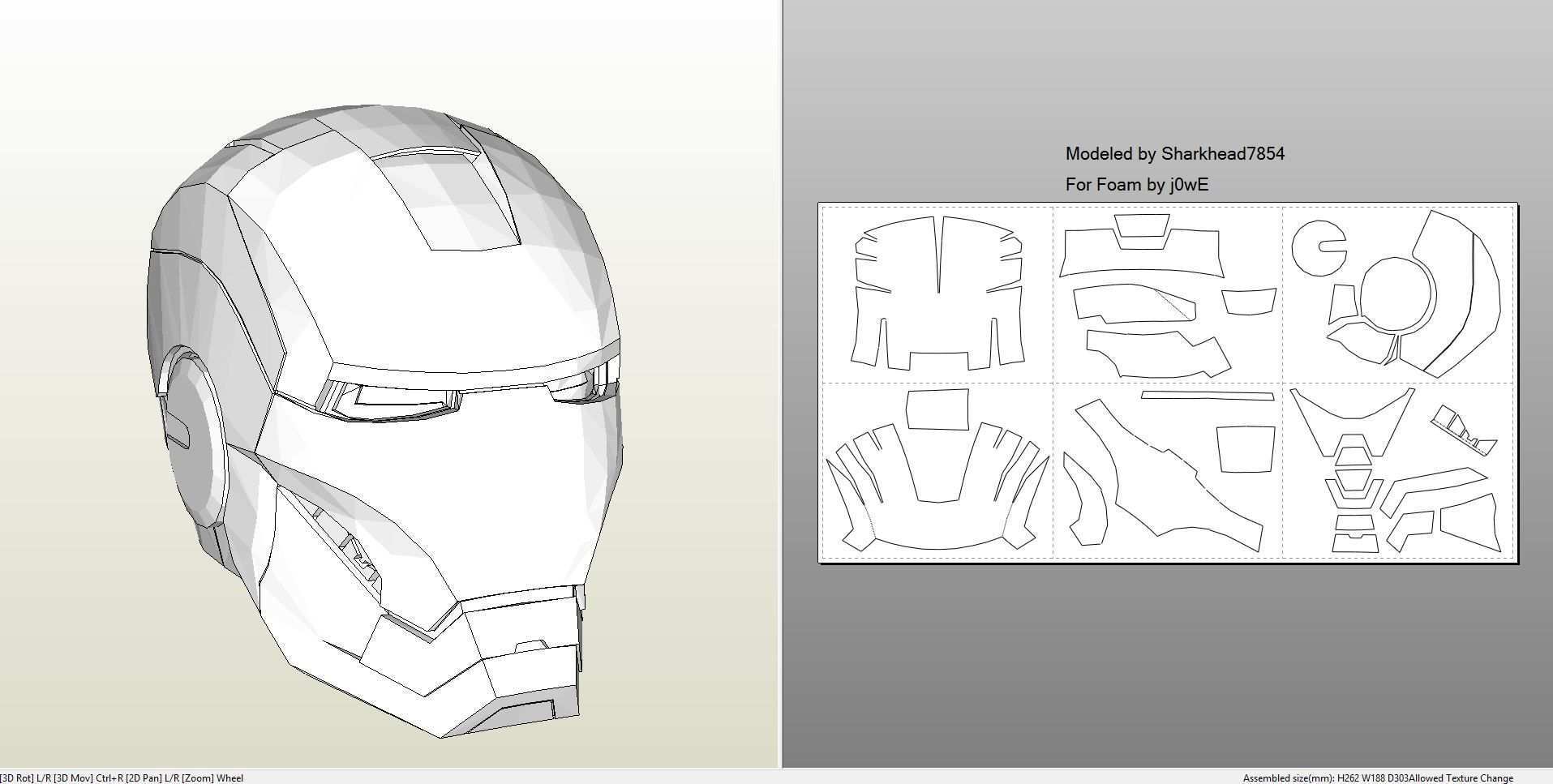This screenshot has height=784, width=1553.
Task: Select the 'Modeled by Sharkhead7854' text
Action: pos(1174,154)
